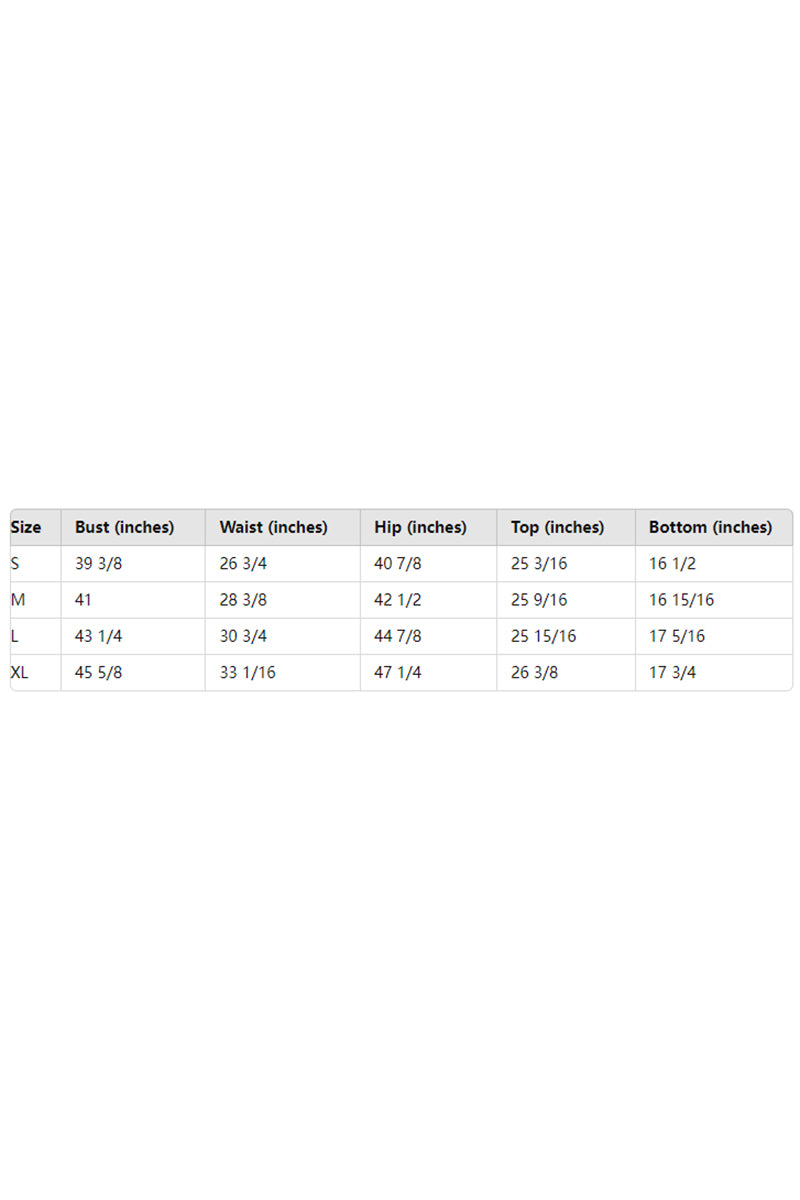Click the hip value 42 1/2
Screen dimensions: 800x1200
pyautogui.click(x=397, y=600)
